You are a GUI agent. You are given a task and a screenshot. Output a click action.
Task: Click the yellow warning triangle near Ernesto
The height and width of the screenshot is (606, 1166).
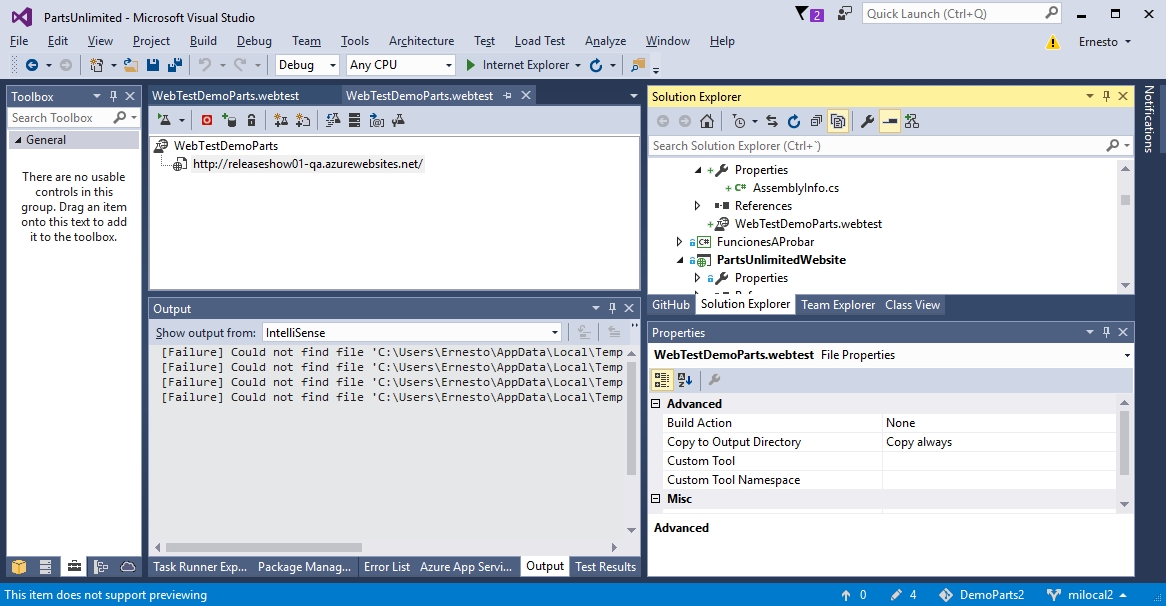point(1053,42)
